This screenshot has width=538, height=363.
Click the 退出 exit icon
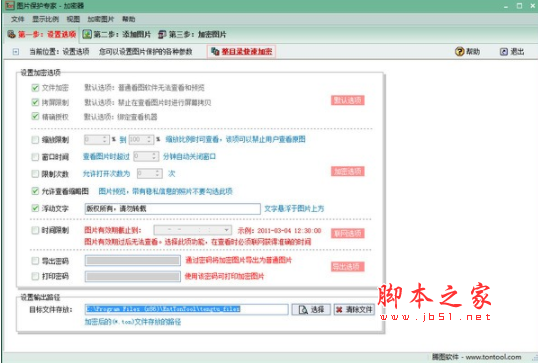[x=504, y=52]
